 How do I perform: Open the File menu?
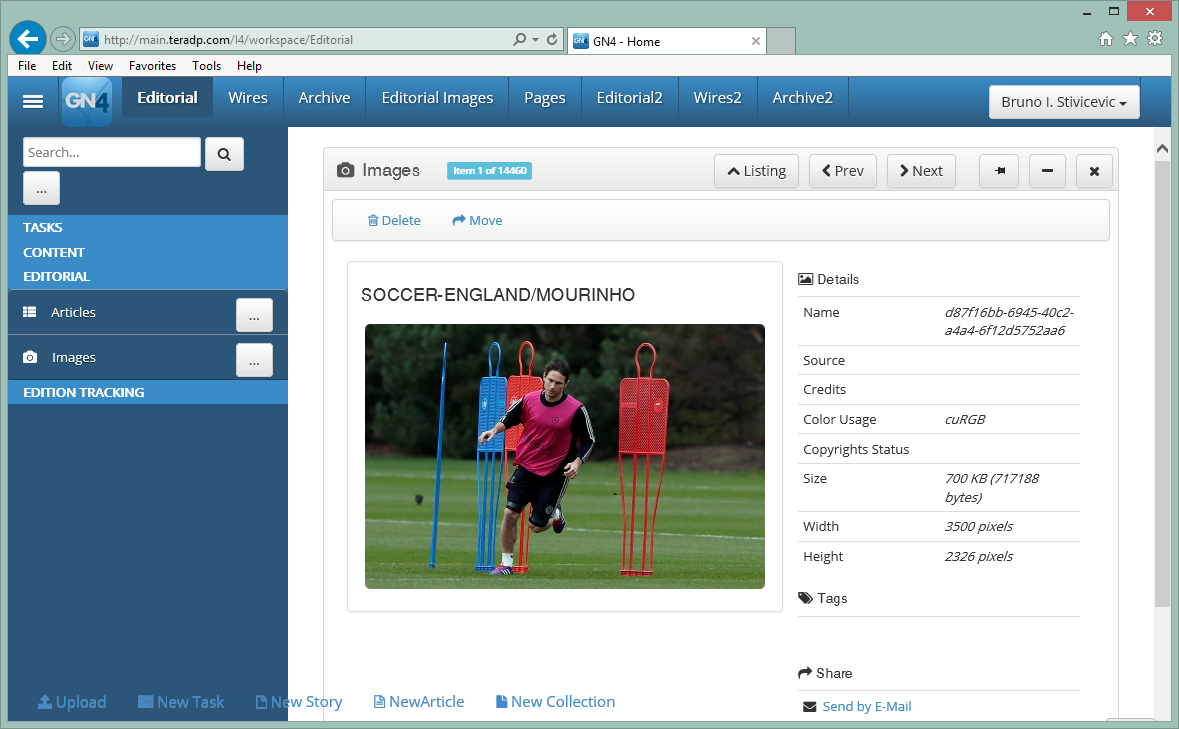pyautogui.click(x=27, y=66)
